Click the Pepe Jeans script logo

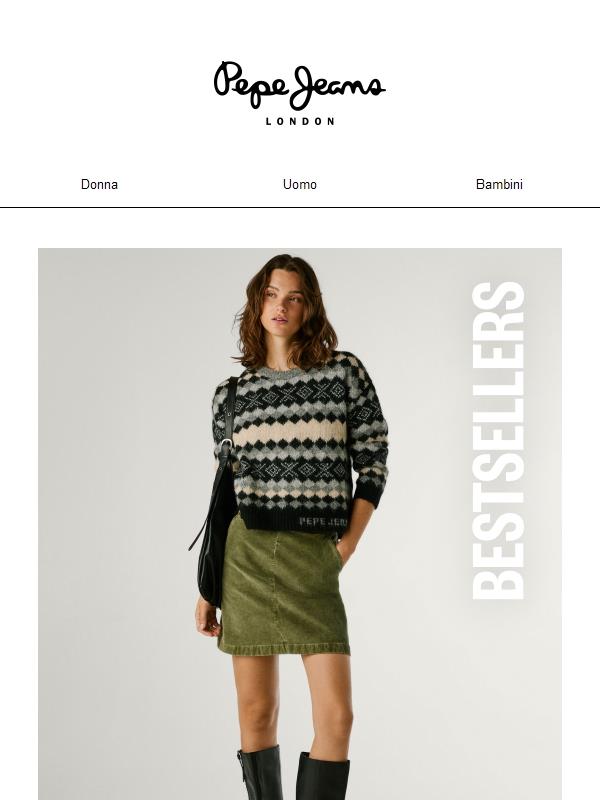point(299,85)
